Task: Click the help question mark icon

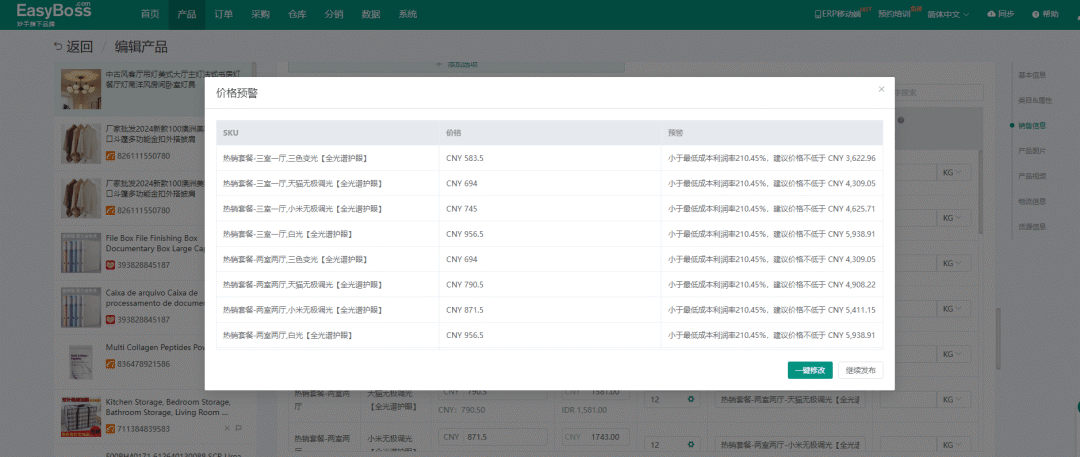Action: 1035,14
